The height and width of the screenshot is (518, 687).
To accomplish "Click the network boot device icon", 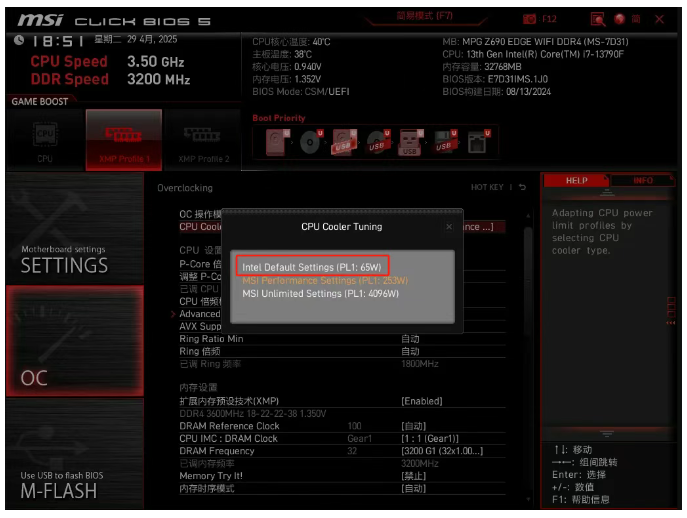I will click(x=478, y=142).
